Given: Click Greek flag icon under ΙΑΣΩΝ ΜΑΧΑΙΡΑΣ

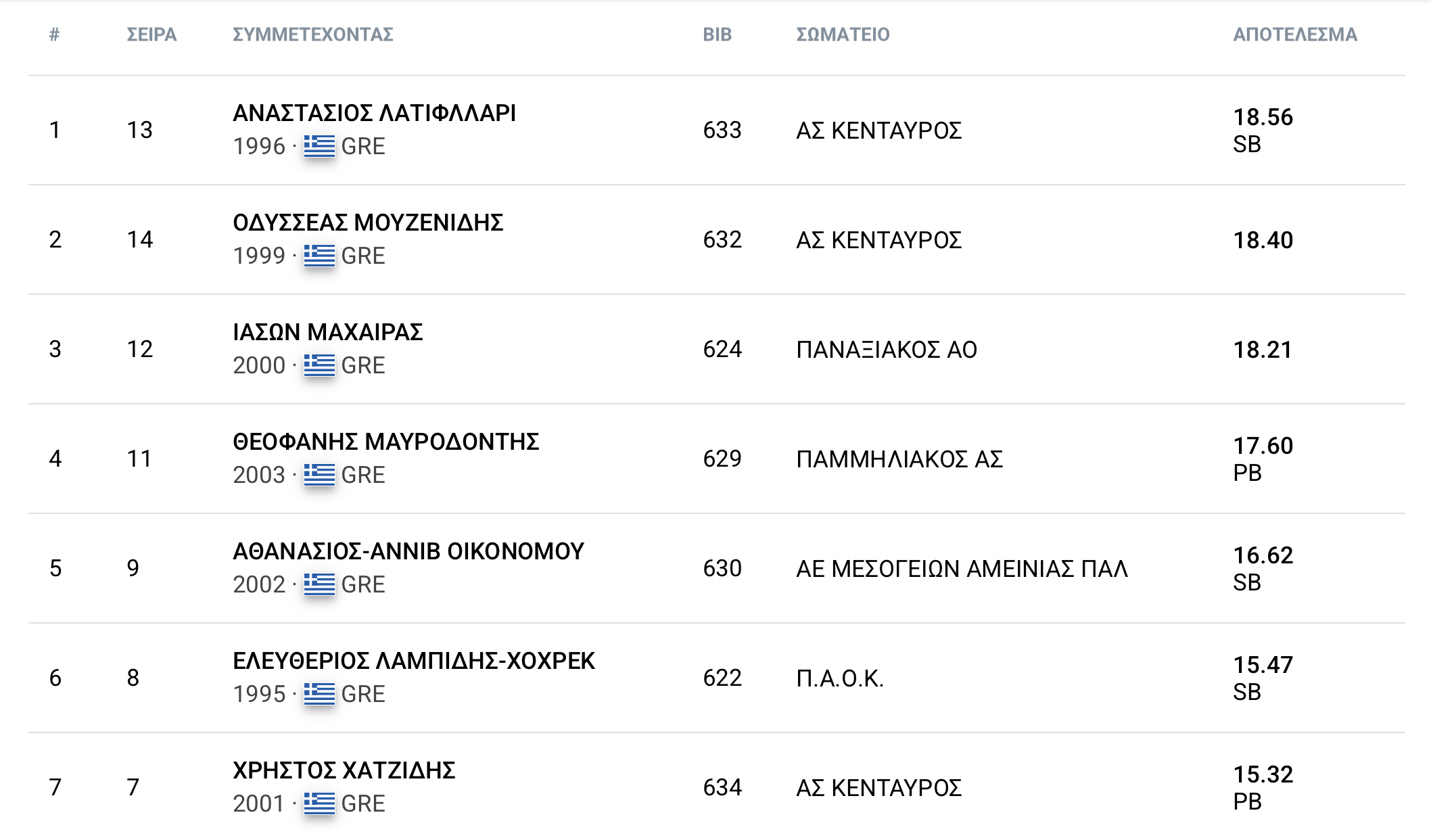Looking at the screenshot, I should pos(319,365).
